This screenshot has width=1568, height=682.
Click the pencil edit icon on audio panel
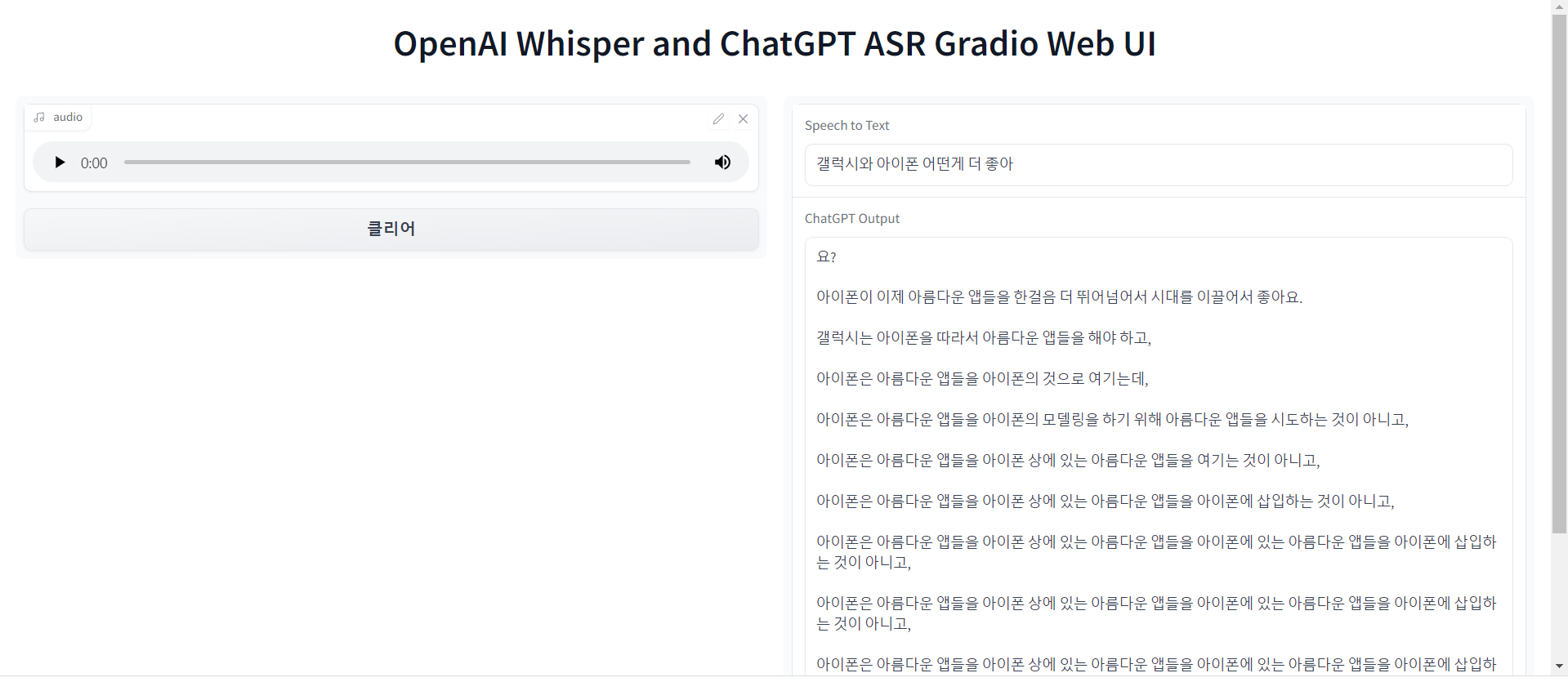click(718, 119)
